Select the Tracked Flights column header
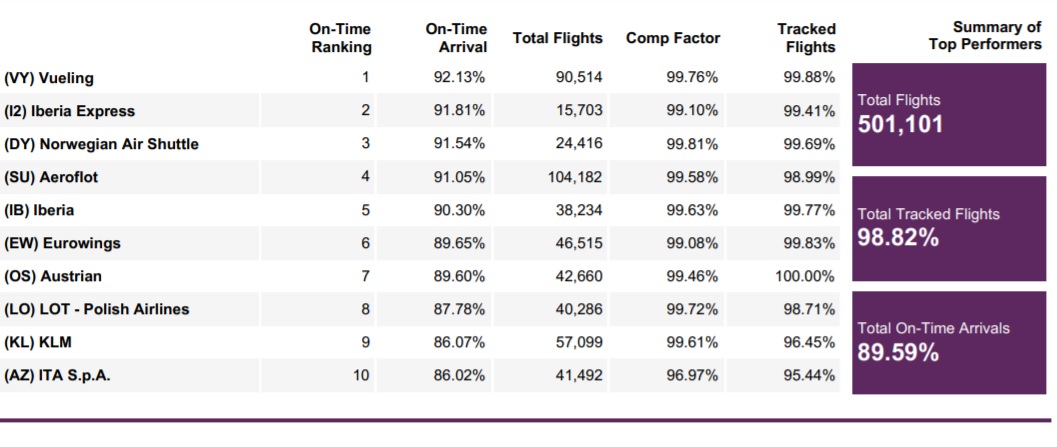This screenshot has width=1057, height=447. click(x=806, y=38)
